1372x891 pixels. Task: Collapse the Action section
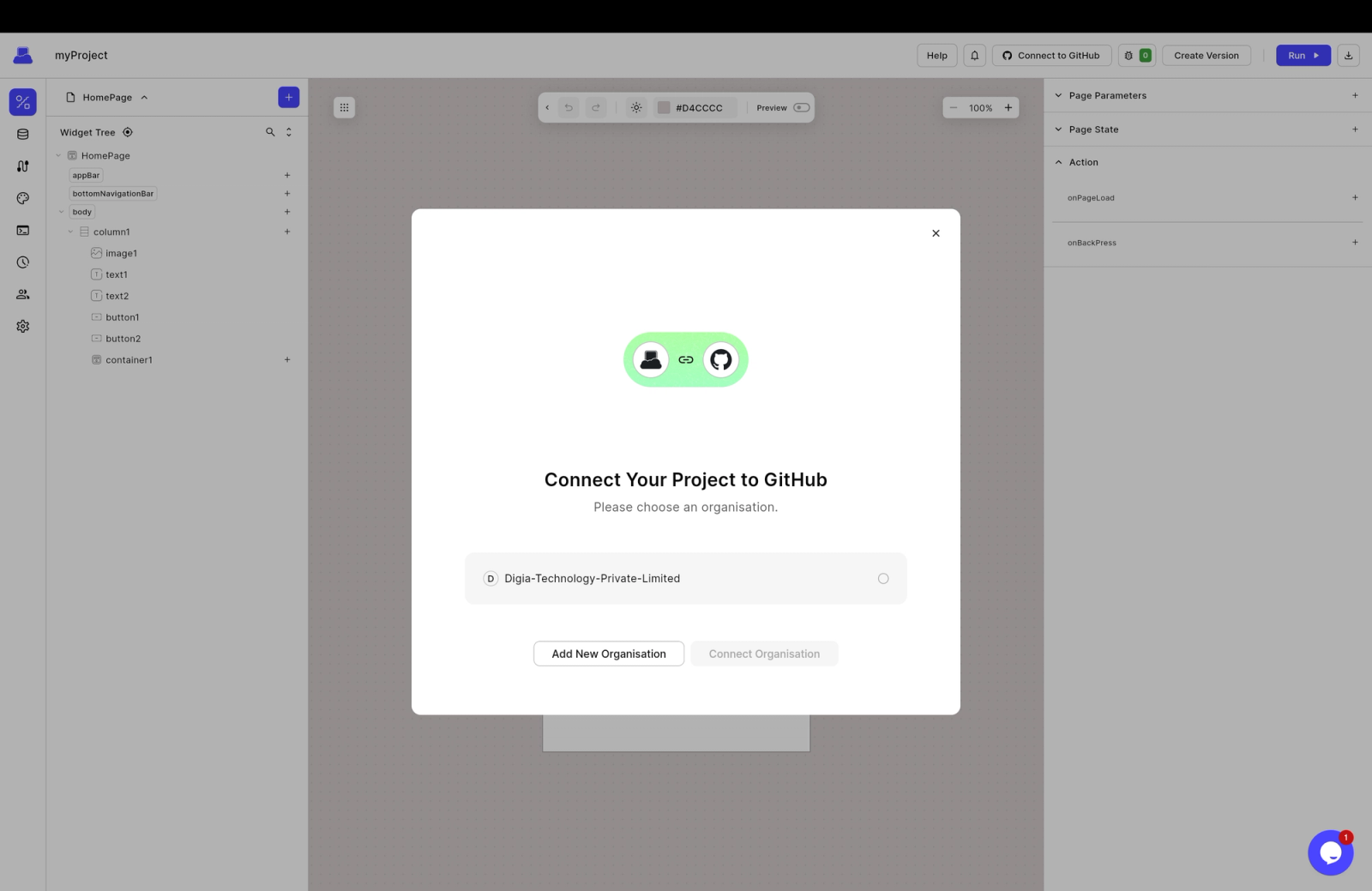(1058, 162)
